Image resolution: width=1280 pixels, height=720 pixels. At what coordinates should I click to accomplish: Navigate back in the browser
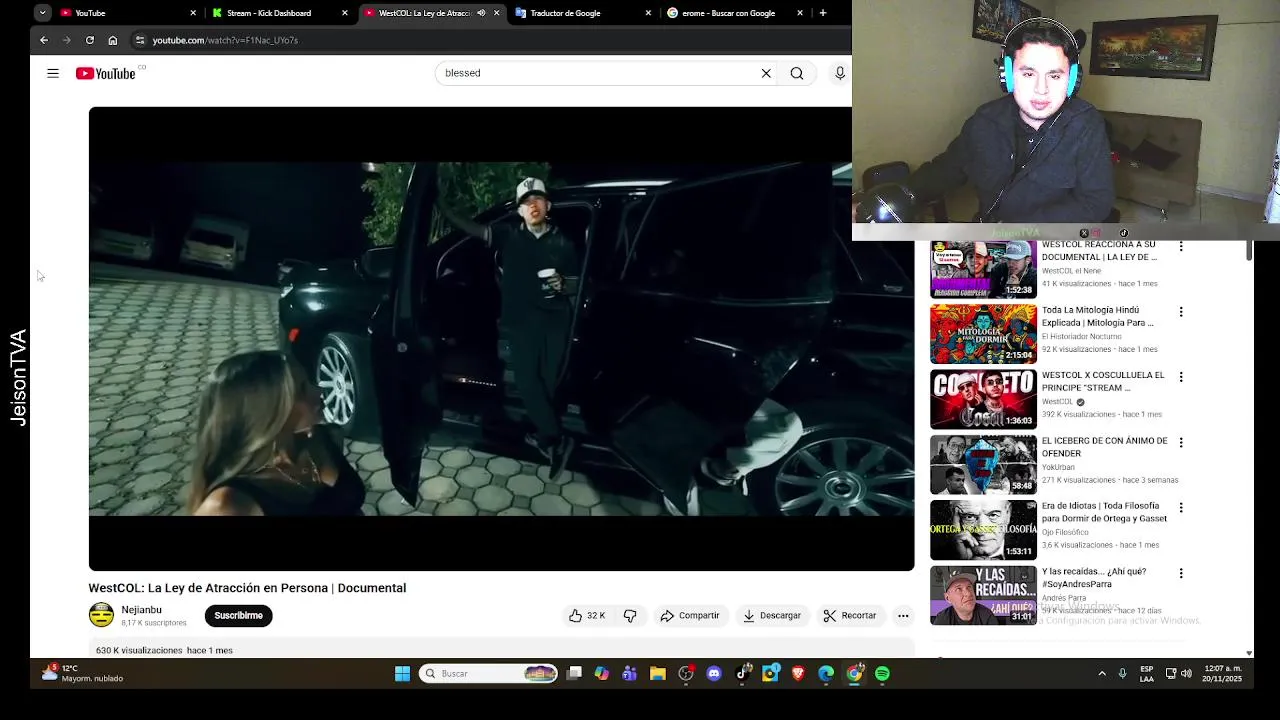(44, 40)
